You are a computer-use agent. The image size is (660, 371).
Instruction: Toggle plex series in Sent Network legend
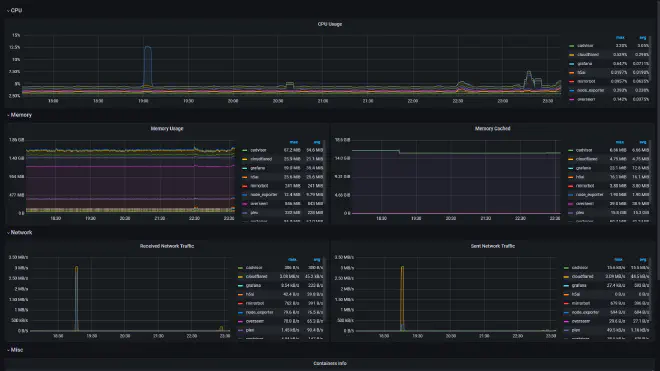point(576,330)
